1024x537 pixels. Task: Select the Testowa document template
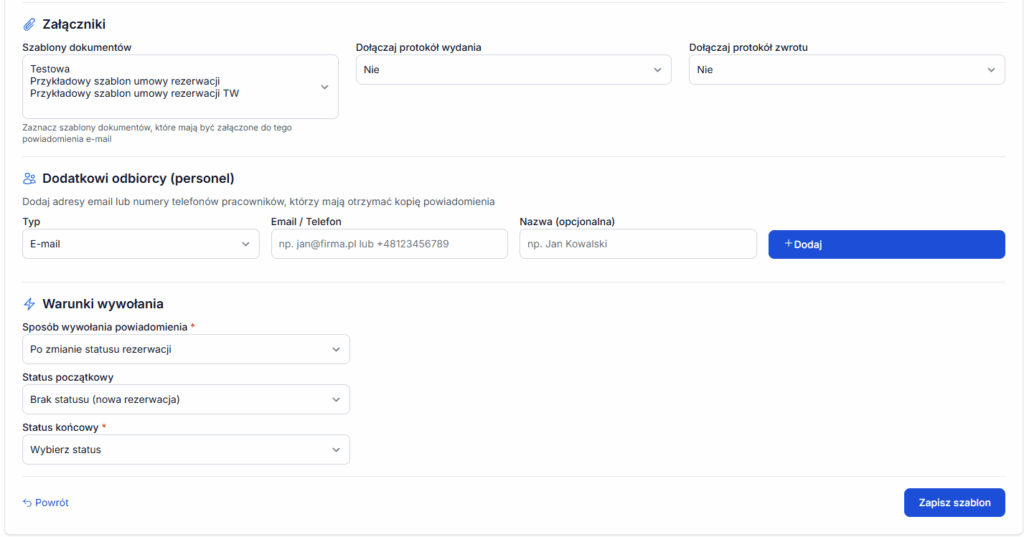tap(50, 68)
